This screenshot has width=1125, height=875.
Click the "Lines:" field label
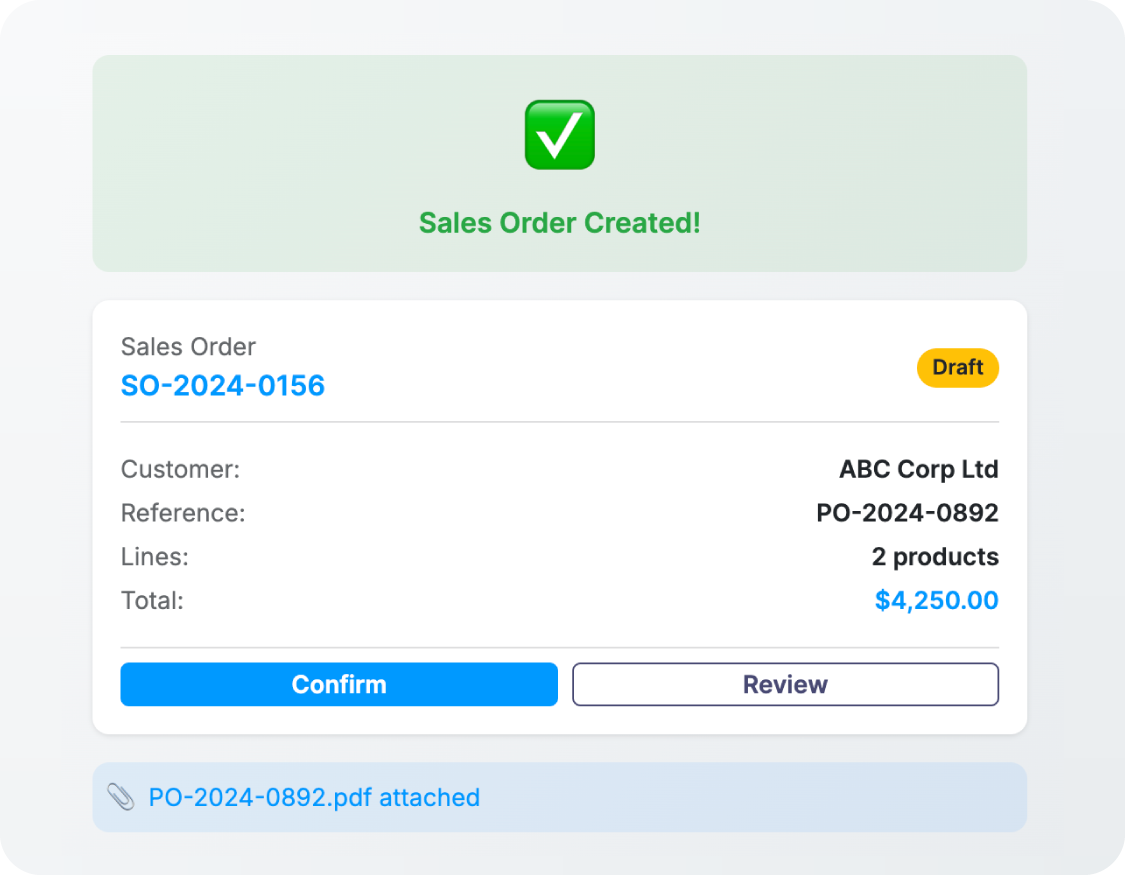click(x=155, y=557)
